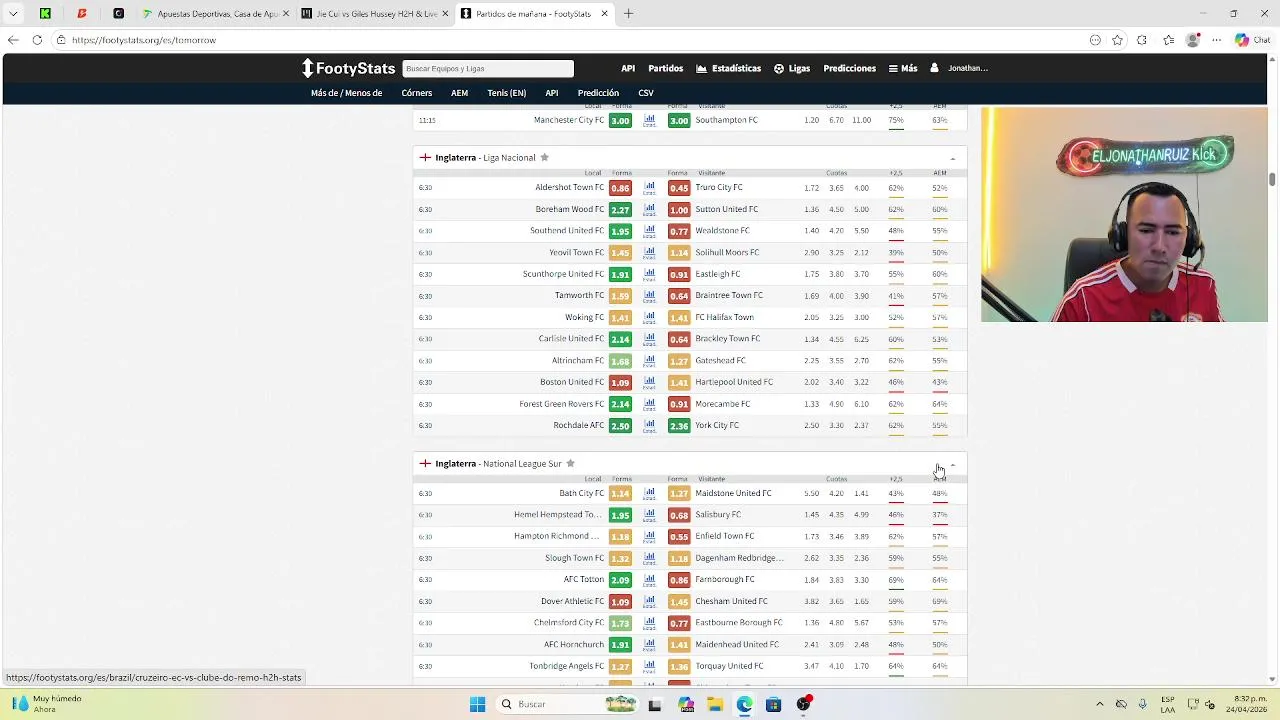Open stats chart icon for Boreham Wood row
Viewport: 1280px width, 720px height.
(649, 210)
